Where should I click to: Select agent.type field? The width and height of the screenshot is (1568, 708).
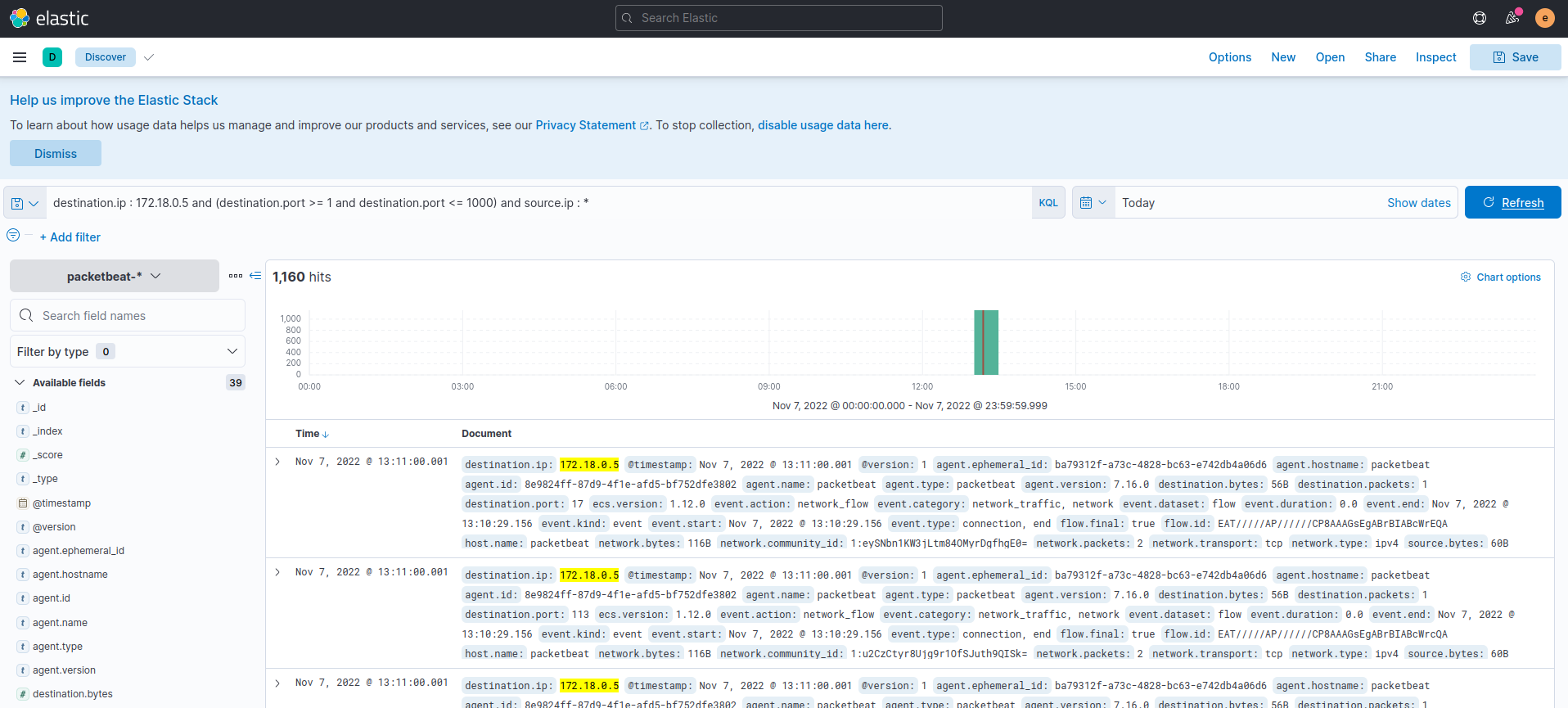coord(57,647)
